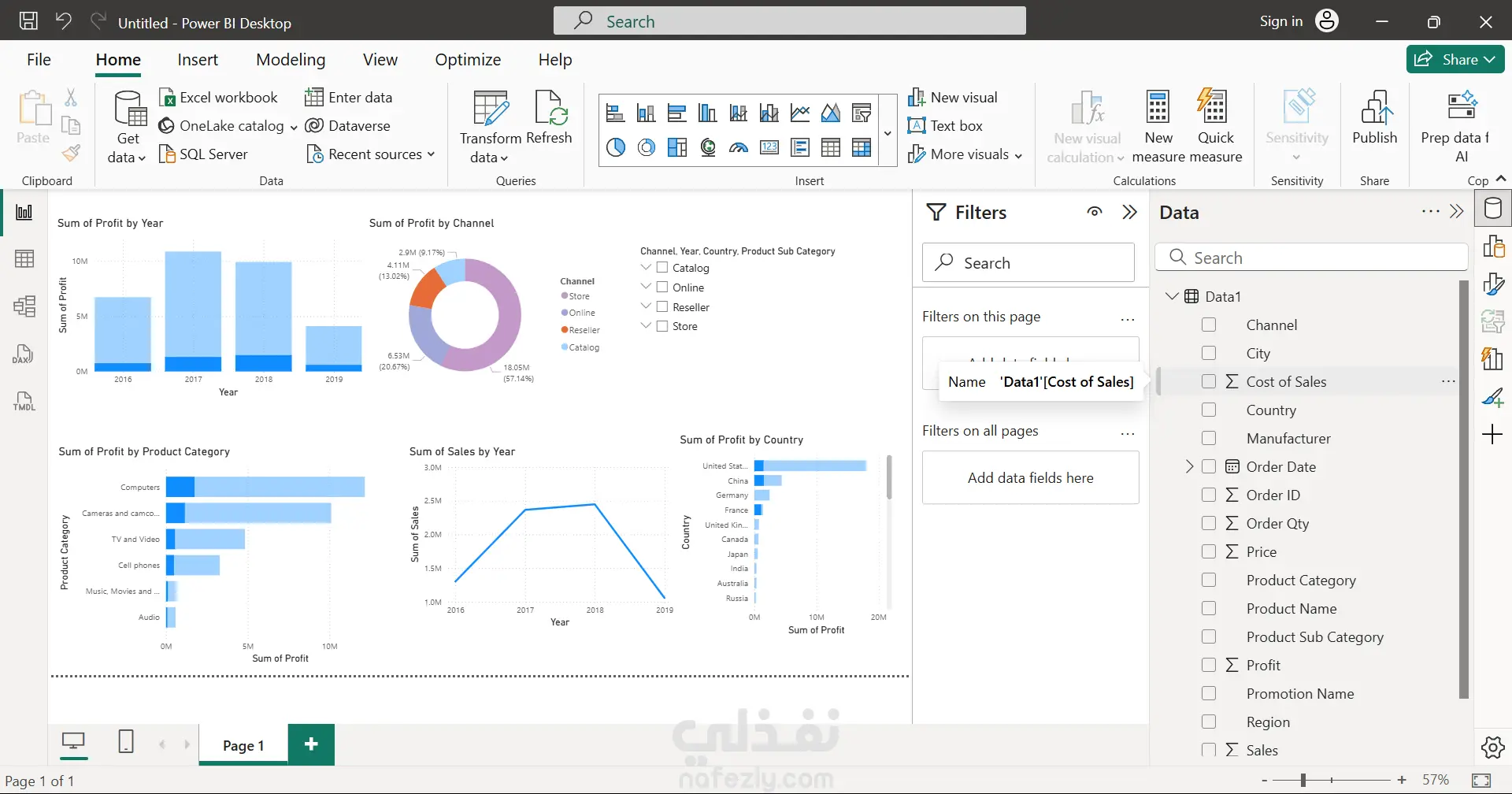Image resolution: width=1512 pixels, height=794 pixels.
Task: Insert an area chart visual
Action: [831, 113]
